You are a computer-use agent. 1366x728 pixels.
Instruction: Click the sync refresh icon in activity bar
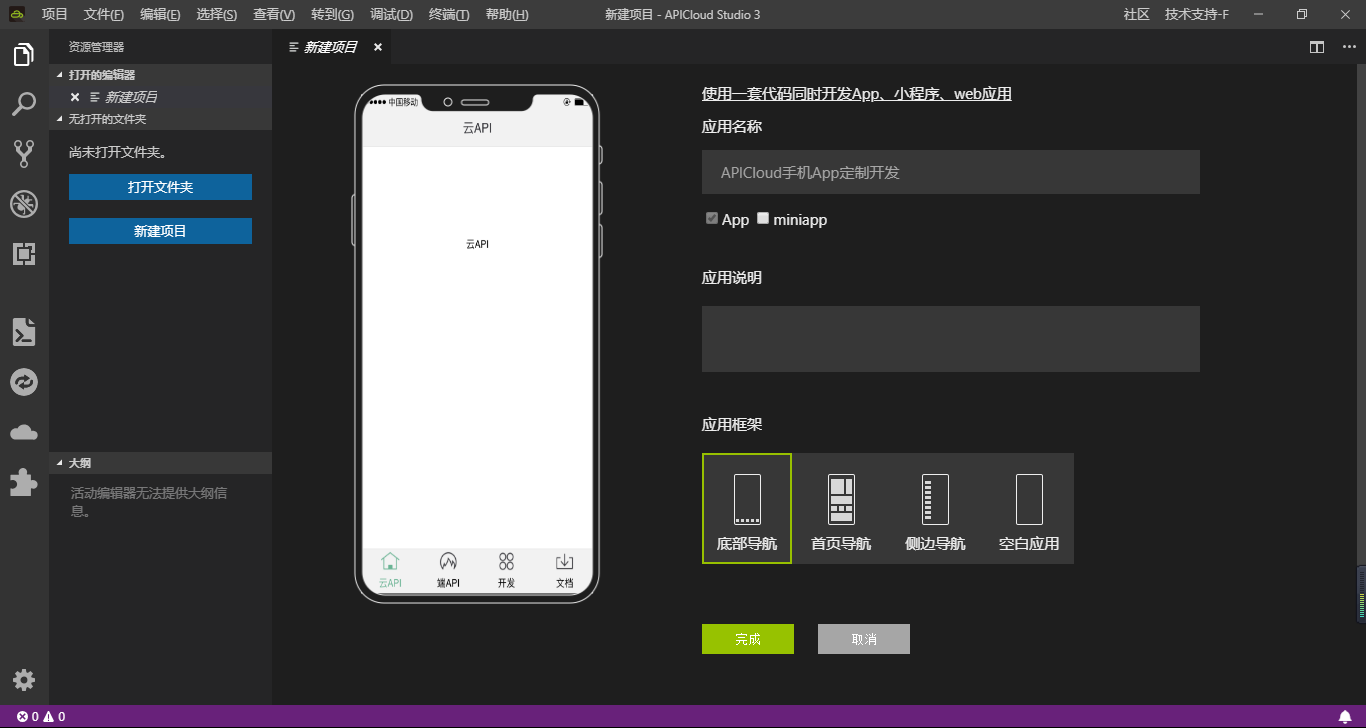click(x=24, y=382)
